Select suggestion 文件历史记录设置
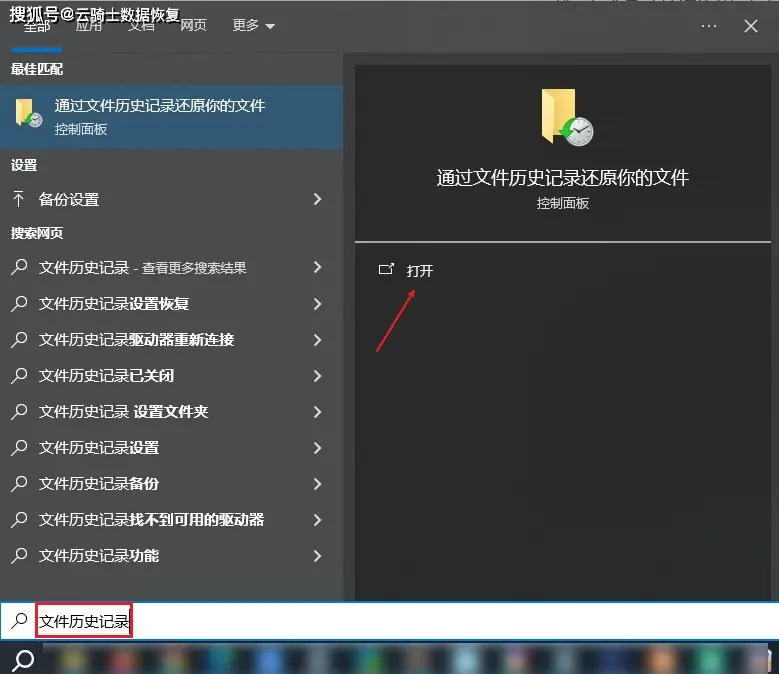The height and width of the screenshot is (674, 779). click(171, 448)
